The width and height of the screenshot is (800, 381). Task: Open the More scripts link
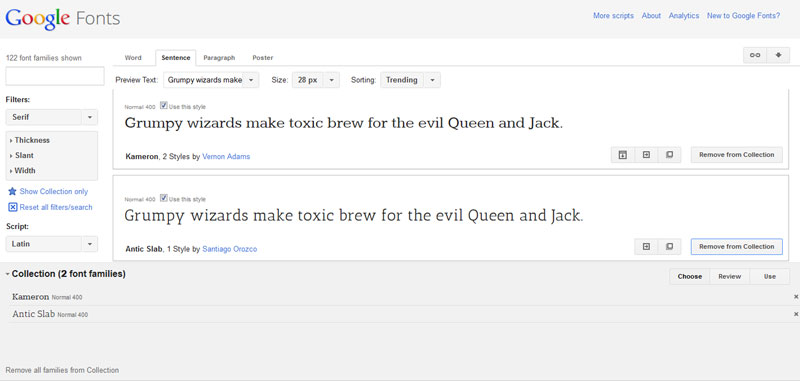(613, 16)
